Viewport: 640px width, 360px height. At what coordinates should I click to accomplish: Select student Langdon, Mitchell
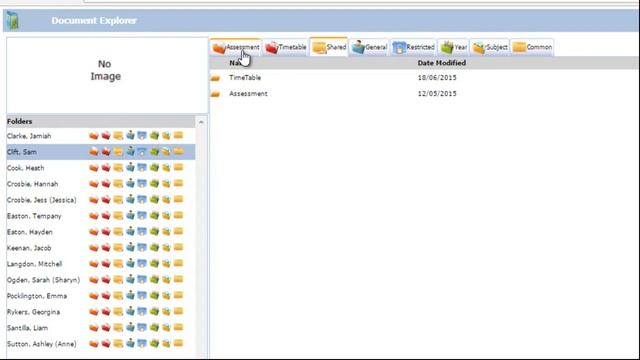(x=34, y=264)
